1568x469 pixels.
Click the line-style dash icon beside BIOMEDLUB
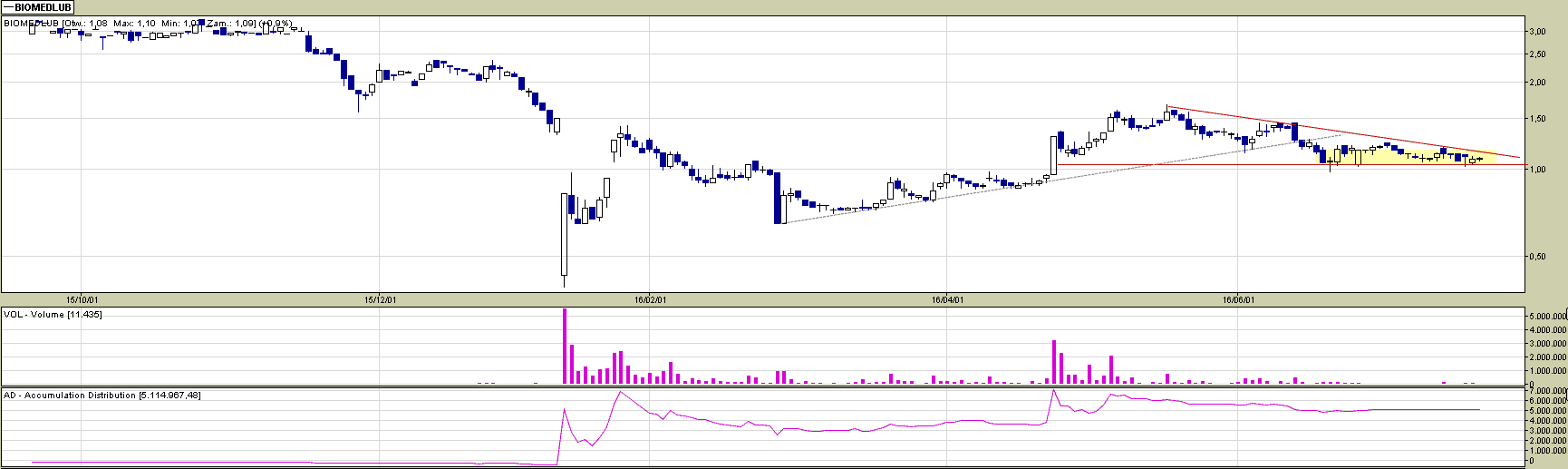9,7
